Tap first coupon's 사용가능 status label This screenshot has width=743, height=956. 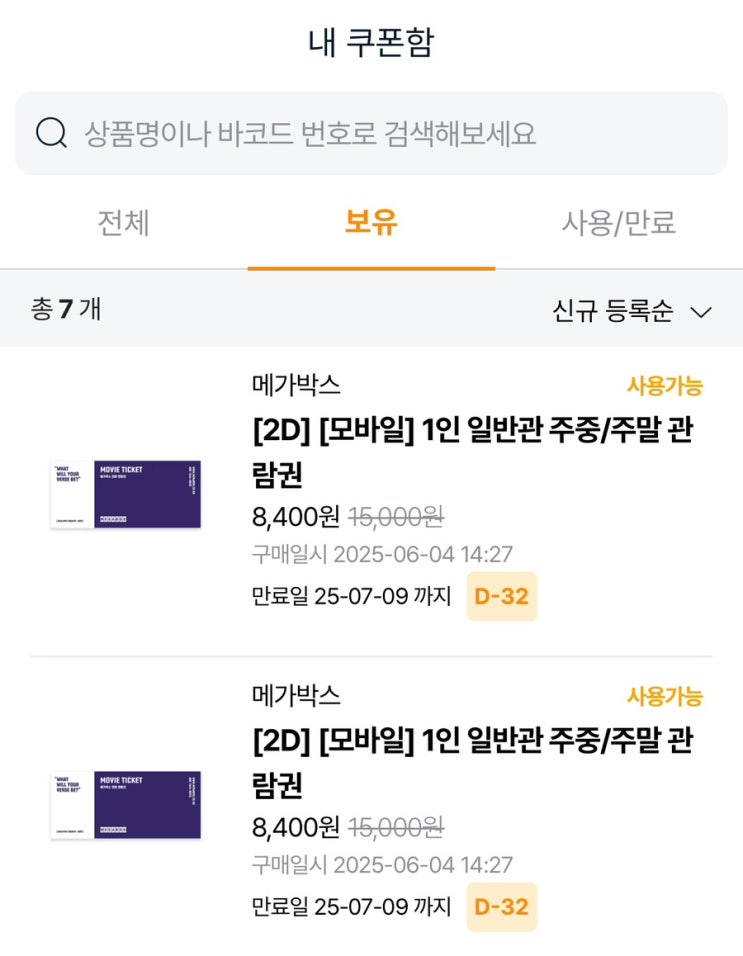664,386
